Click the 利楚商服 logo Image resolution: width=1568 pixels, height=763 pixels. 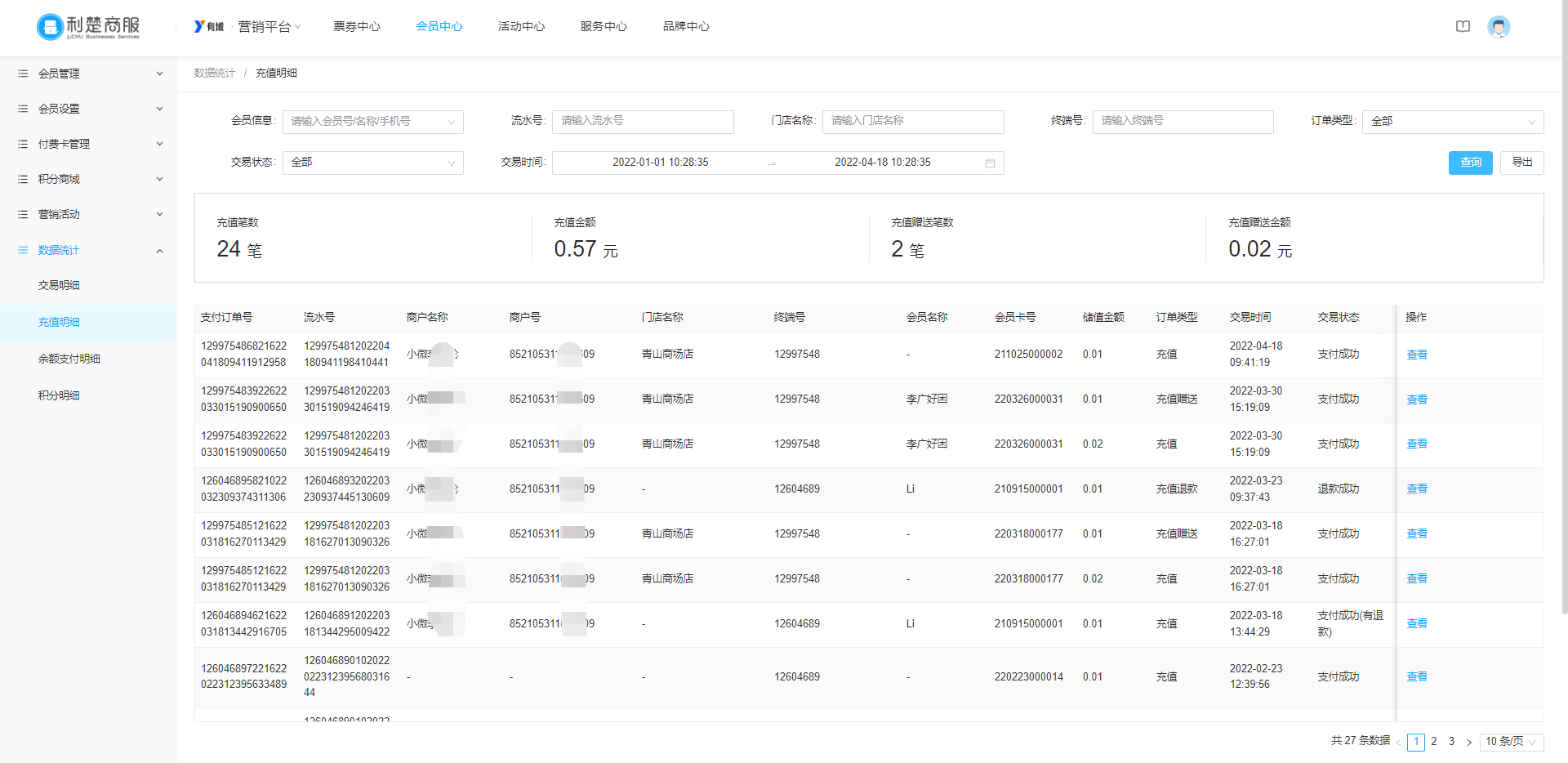tap(88, 27)
